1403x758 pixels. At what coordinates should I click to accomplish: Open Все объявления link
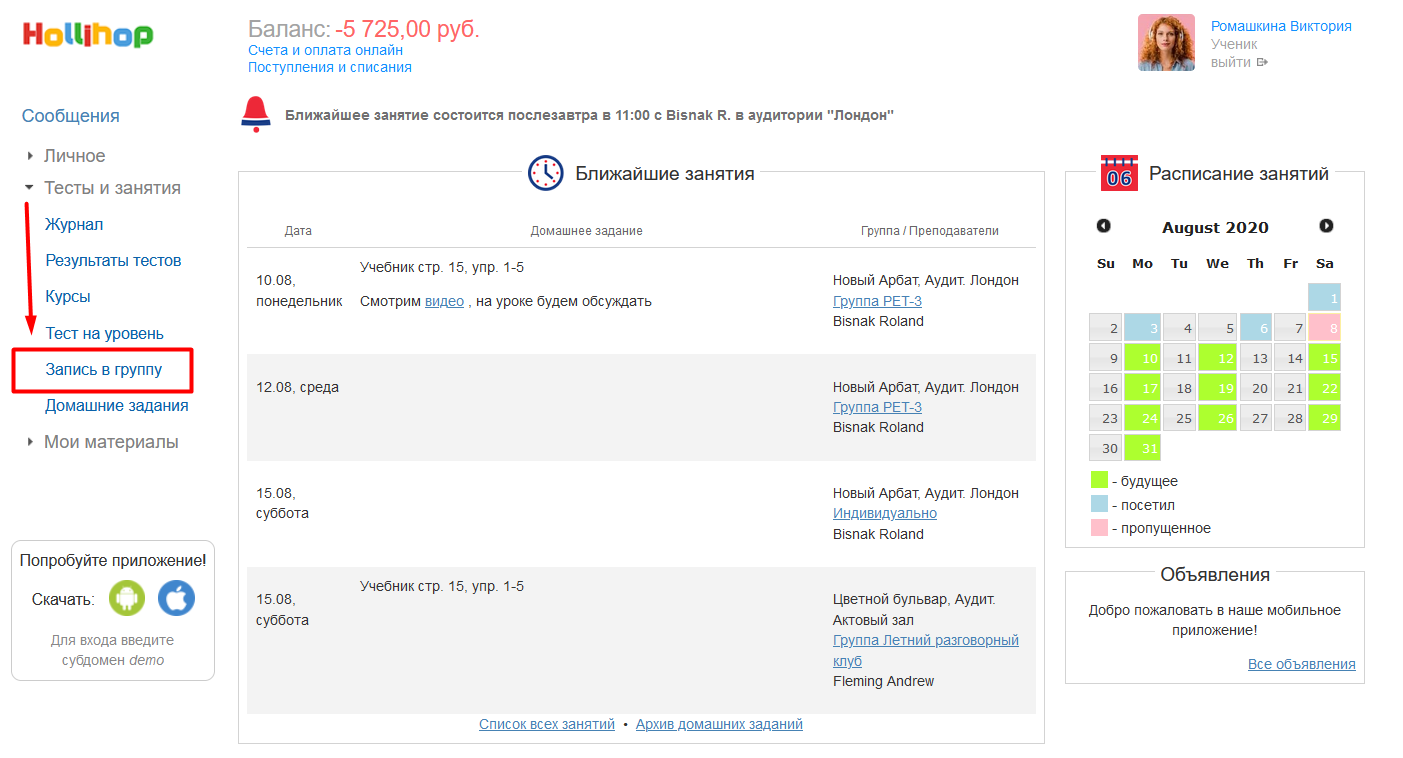pyautogui.click(x=1302, y=664)
